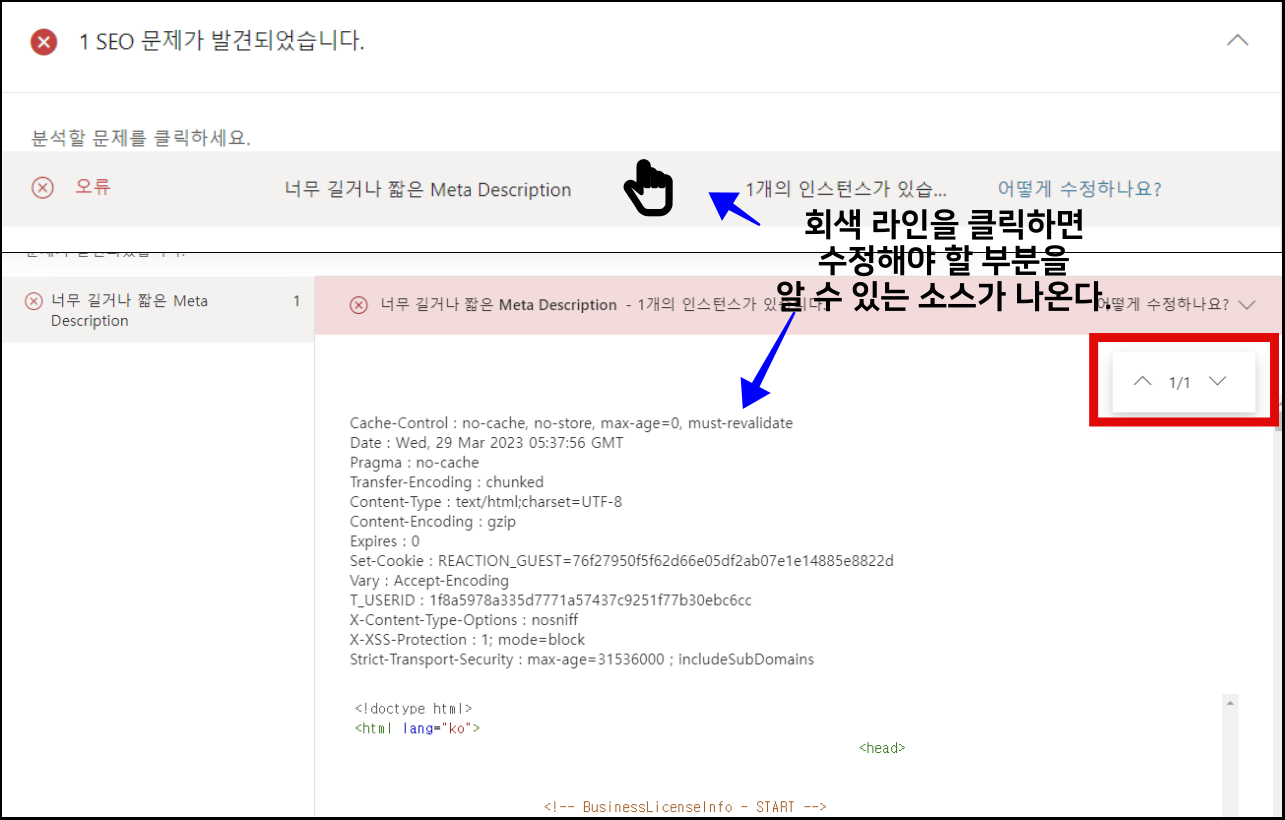Click the Date : Wed, 29 Mar 2023 line
Viewport: 1285px width, 820px height.
coord(486,442)
